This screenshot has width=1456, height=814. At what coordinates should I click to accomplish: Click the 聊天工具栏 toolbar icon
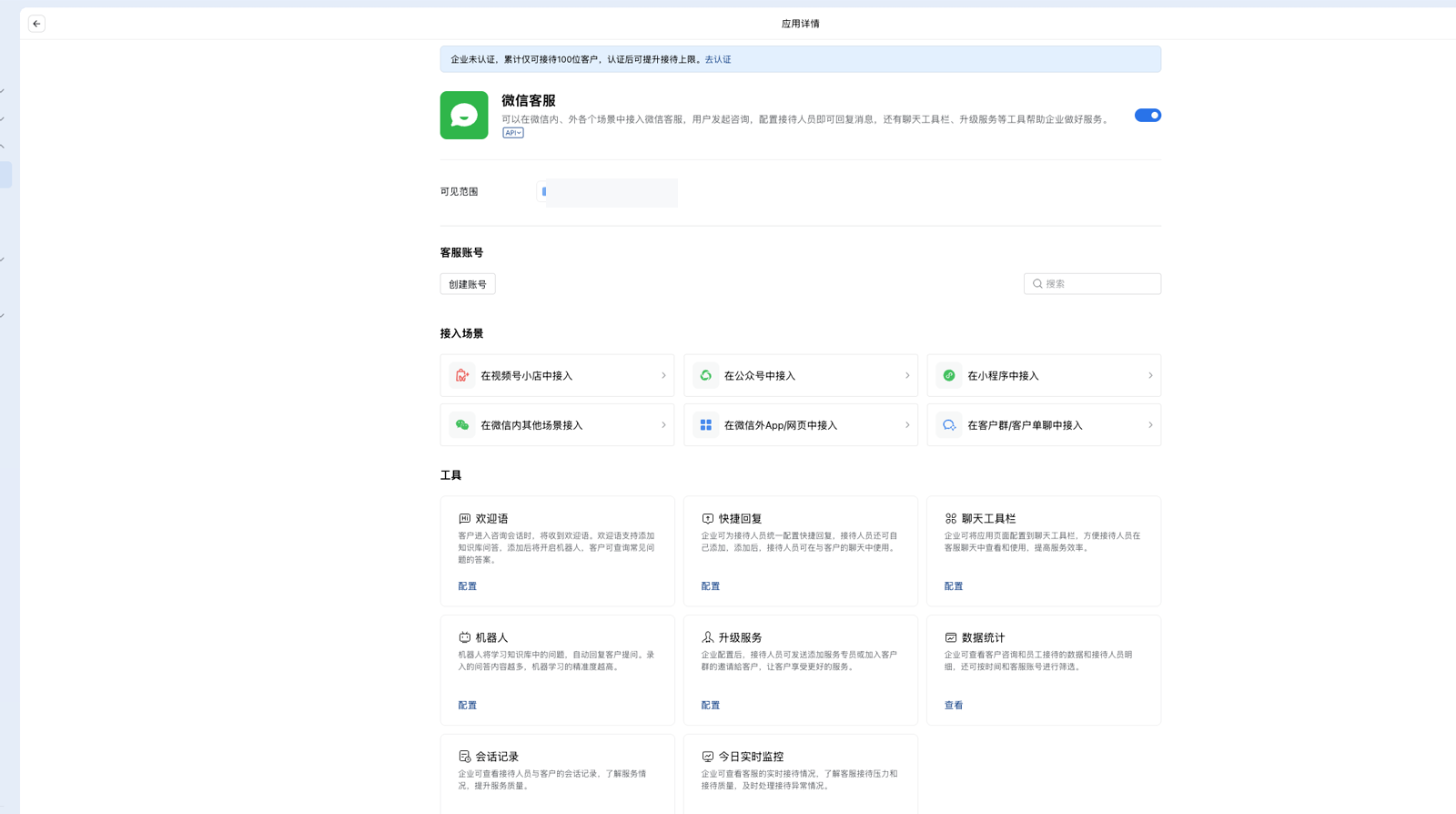[x=950, y=519]
